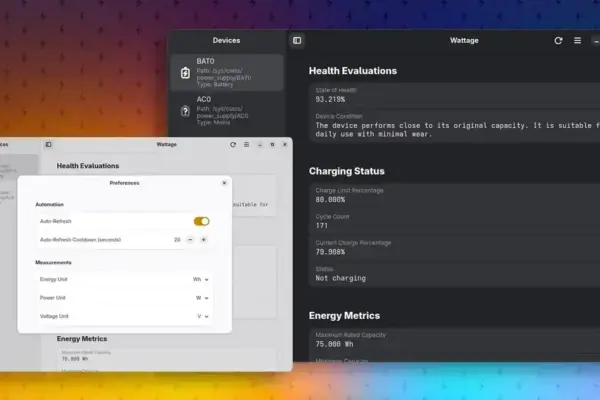Click the Energy Metrics heading in light window
The width and height of the screenshot is (600, 400).
coord(82,339)
